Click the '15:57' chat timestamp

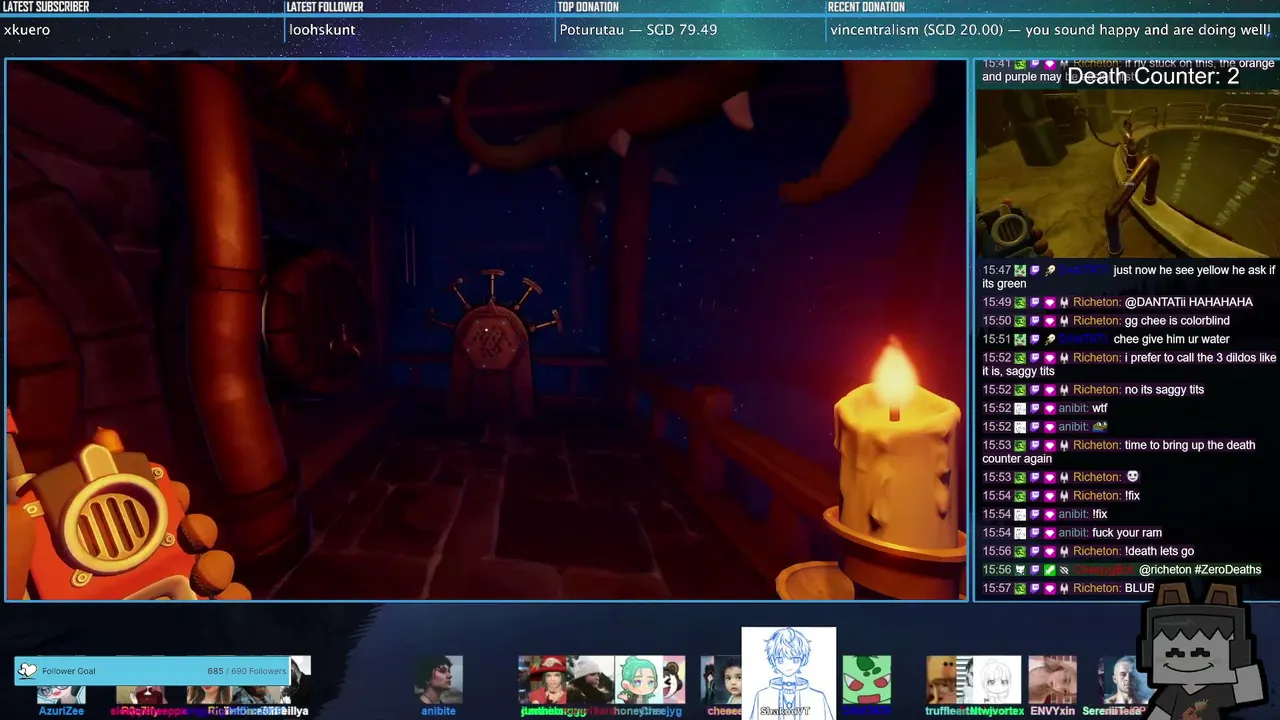pos(997,589)
